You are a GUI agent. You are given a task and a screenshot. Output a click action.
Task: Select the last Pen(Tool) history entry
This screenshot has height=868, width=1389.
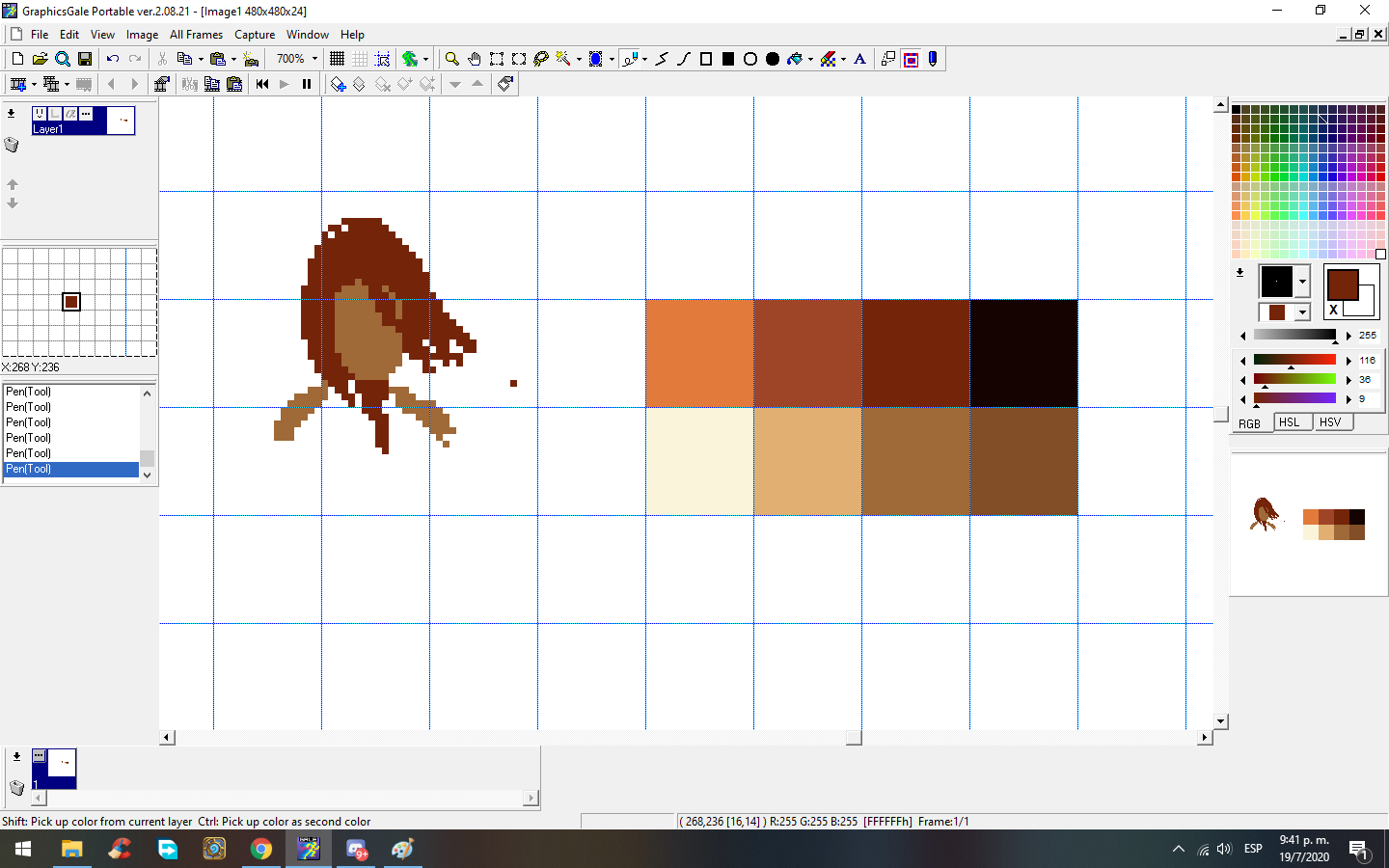(x=71, y=469)
